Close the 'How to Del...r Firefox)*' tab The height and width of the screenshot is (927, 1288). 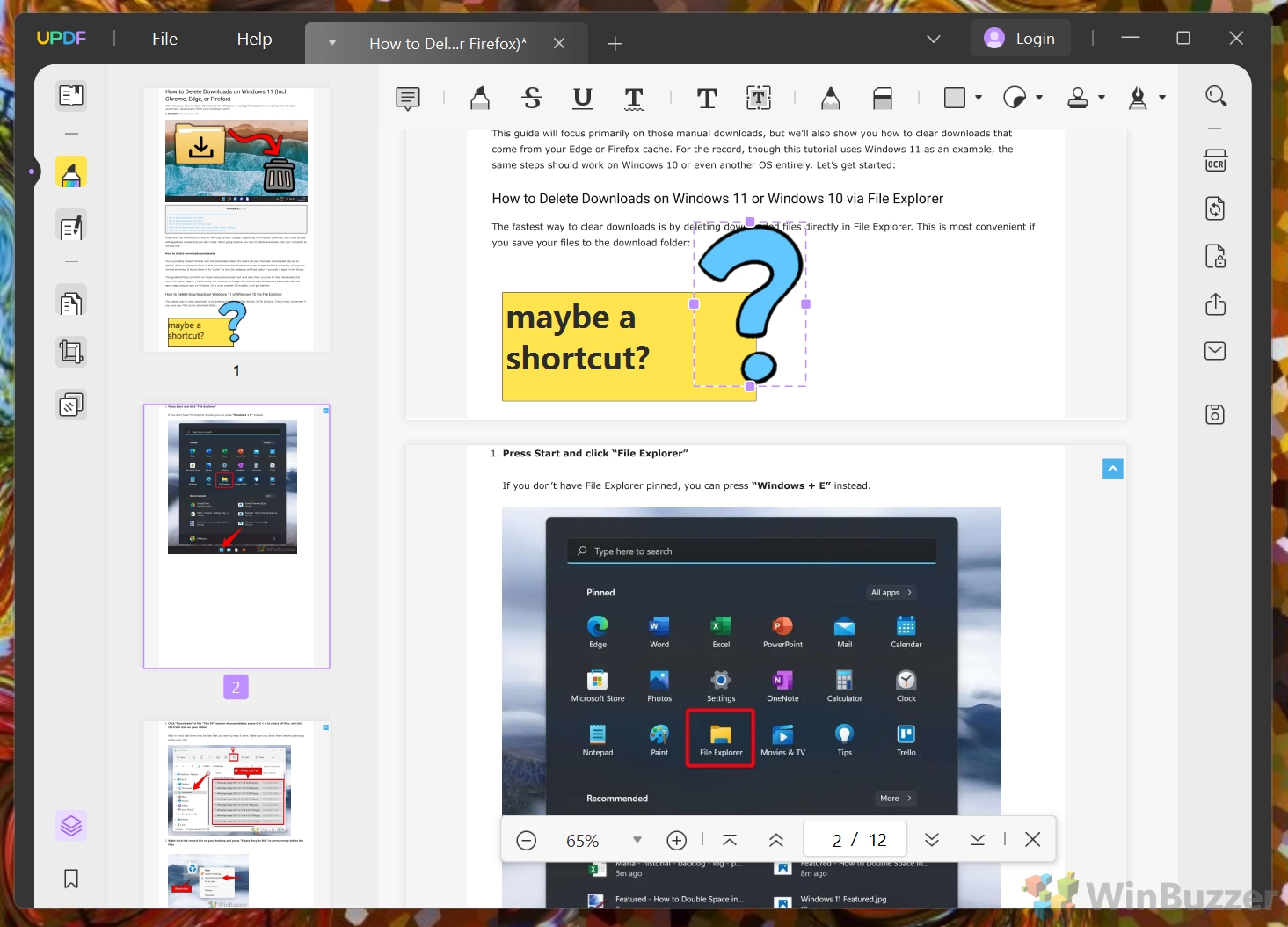(x=559, y=43)
